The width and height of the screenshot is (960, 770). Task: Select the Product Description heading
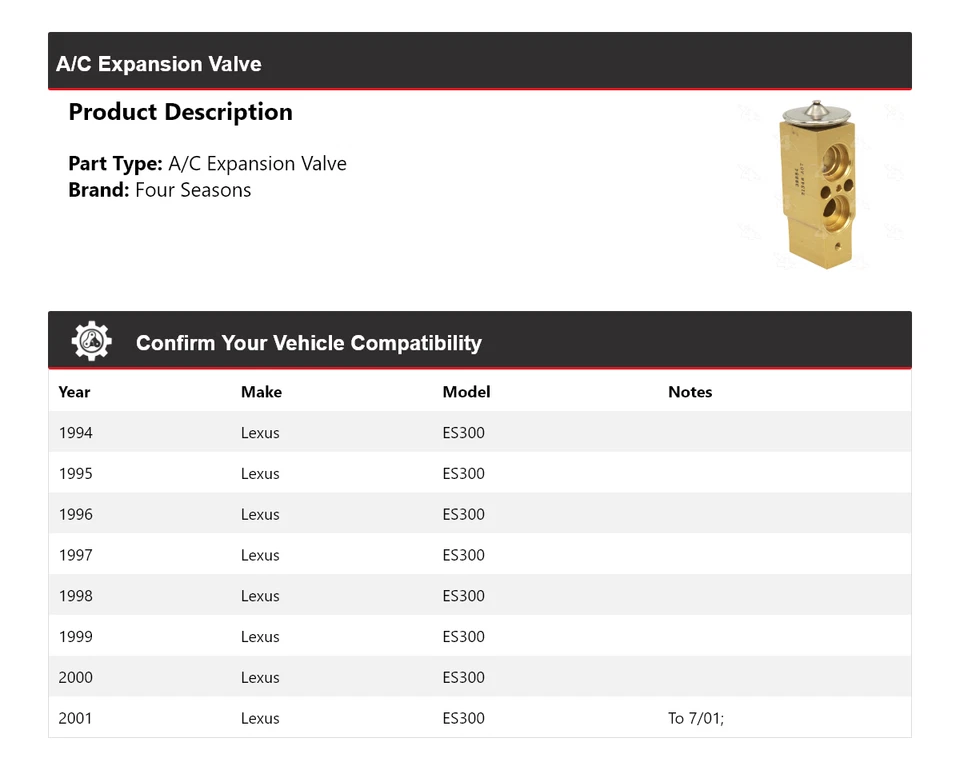[180, 112]
